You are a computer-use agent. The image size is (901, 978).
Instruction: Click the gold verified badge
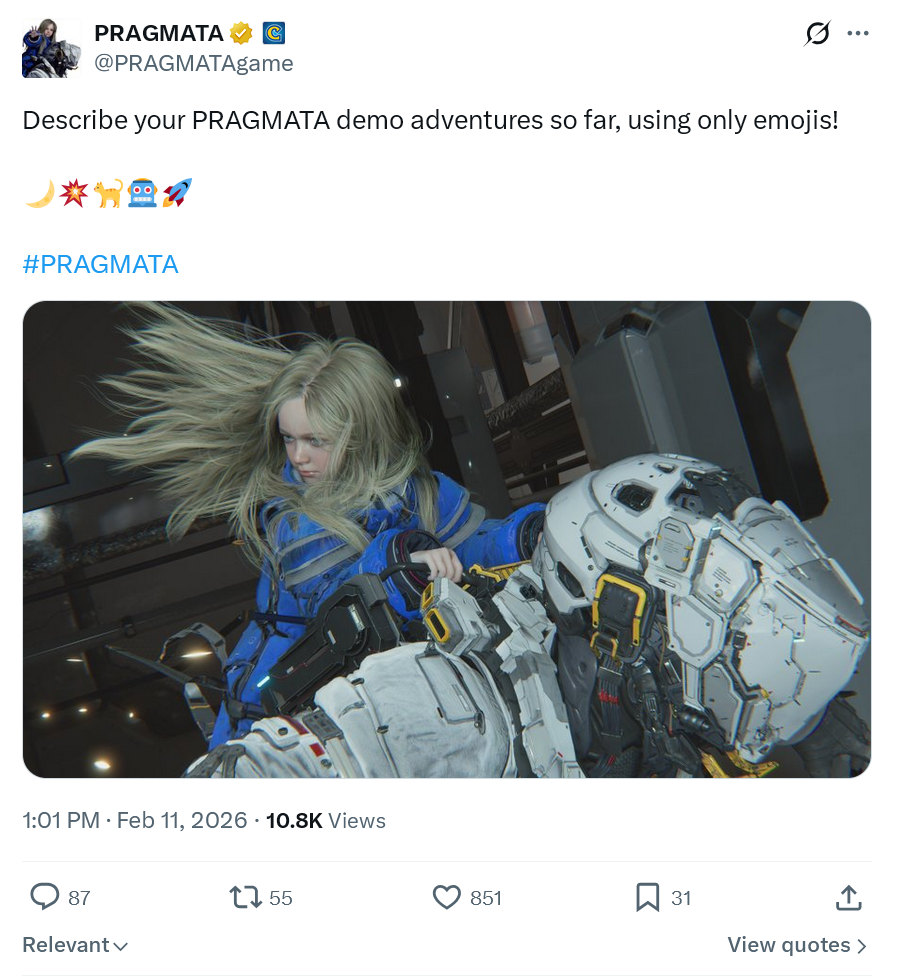(x=241, y=33)
